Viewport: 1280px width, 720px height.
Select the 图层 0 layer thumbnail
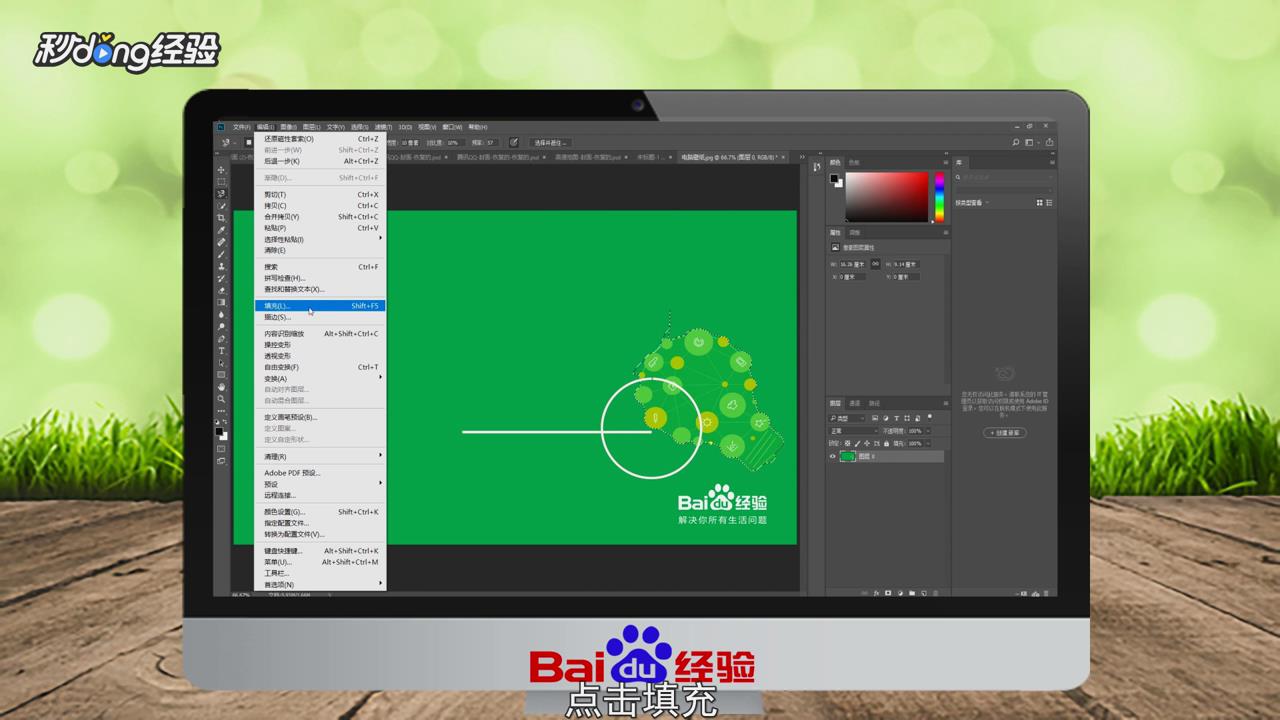point(848,456)
